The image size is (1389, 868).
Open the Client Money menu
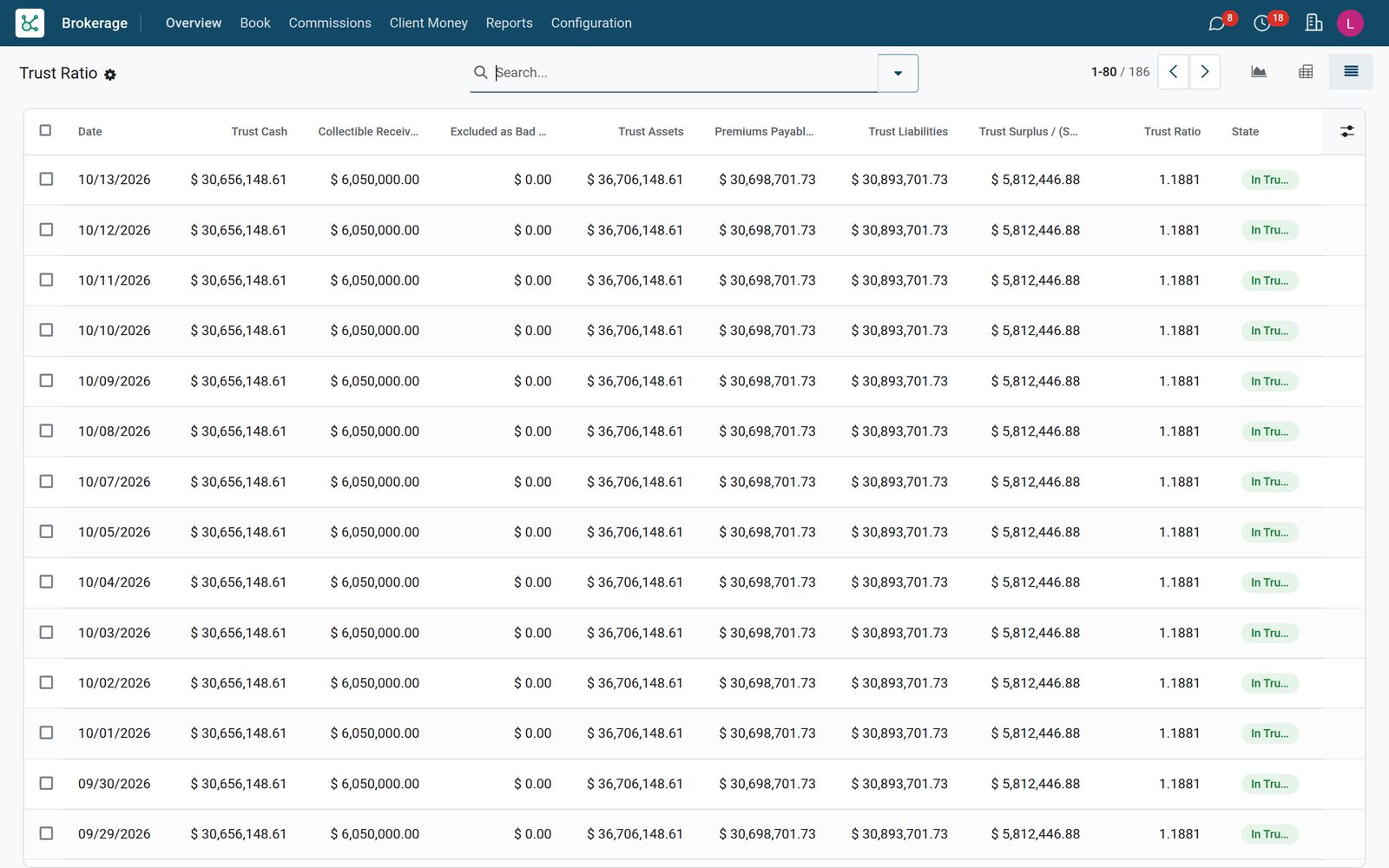pyautogui.click(x=429, y=23)
